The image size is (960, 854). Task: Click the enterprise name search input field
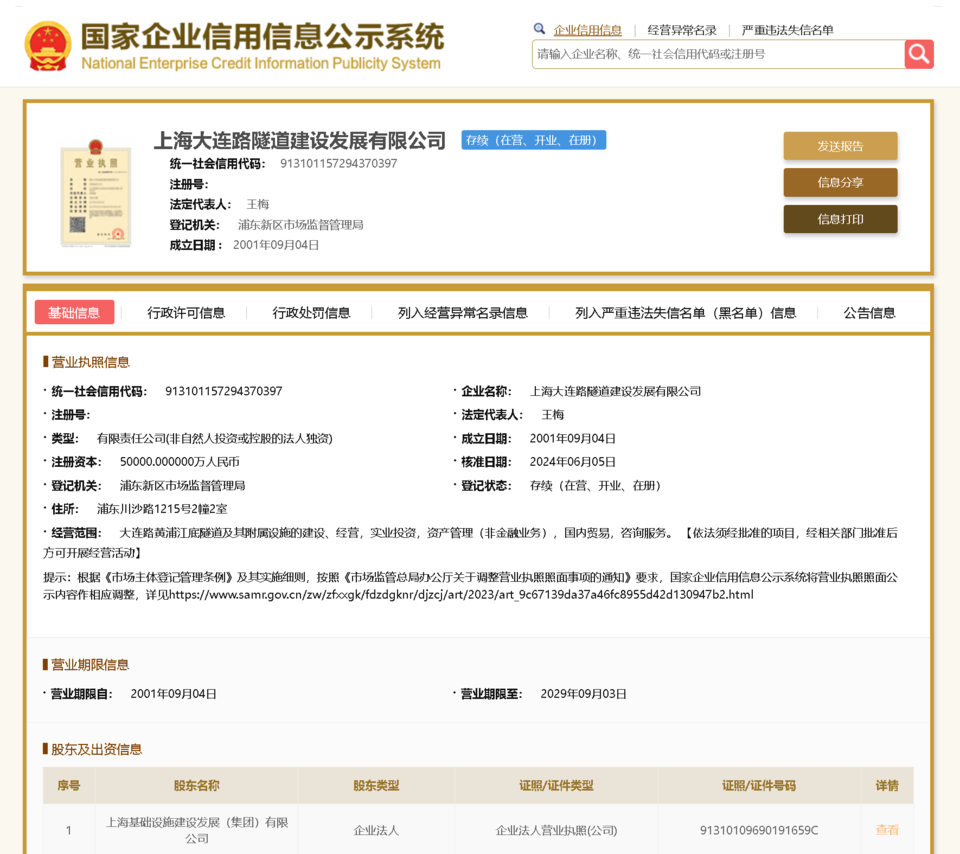point(717,54)
